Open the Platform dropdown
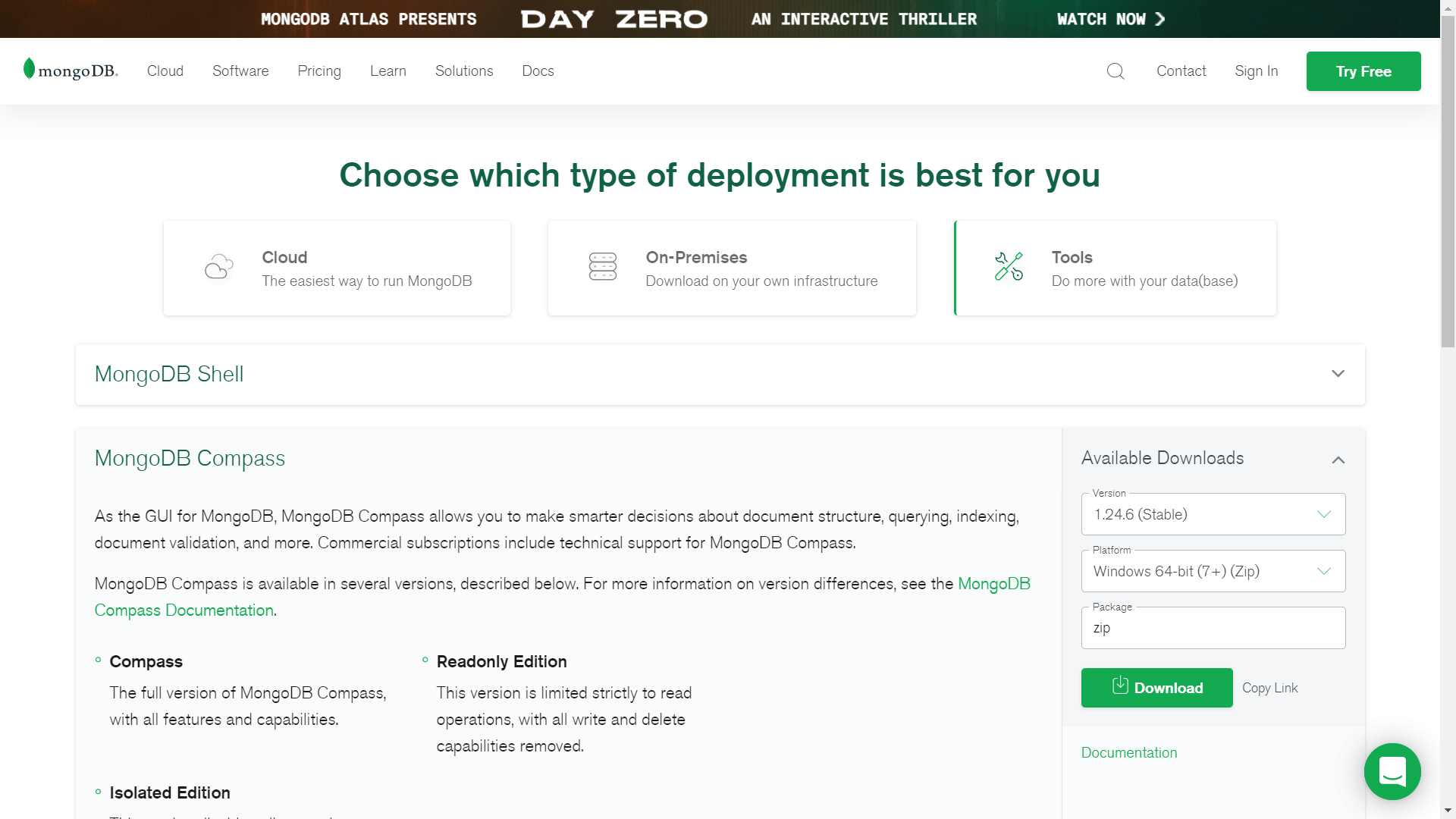Viewport: 1456px width, 819px height. coord(1213,571)
